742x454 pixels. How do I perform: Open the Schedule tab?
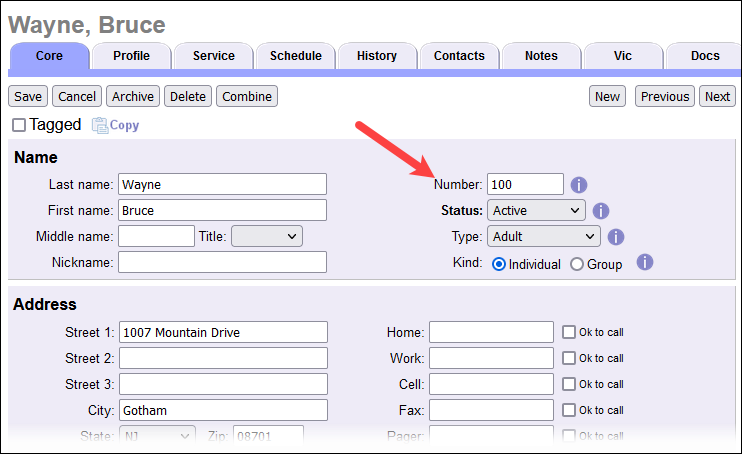(x=295, y=56)
